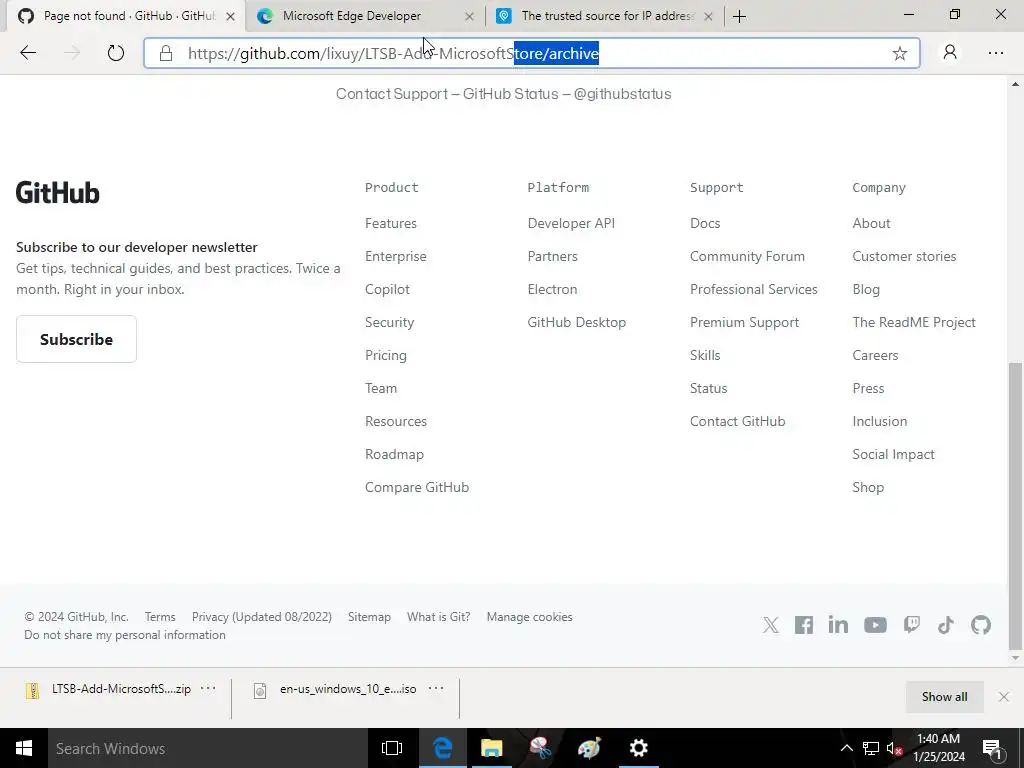Close the Microsoft Edge Developer tab
Image resolution: width=1024 pixels, height=768 pixels.
coord(469,17)
